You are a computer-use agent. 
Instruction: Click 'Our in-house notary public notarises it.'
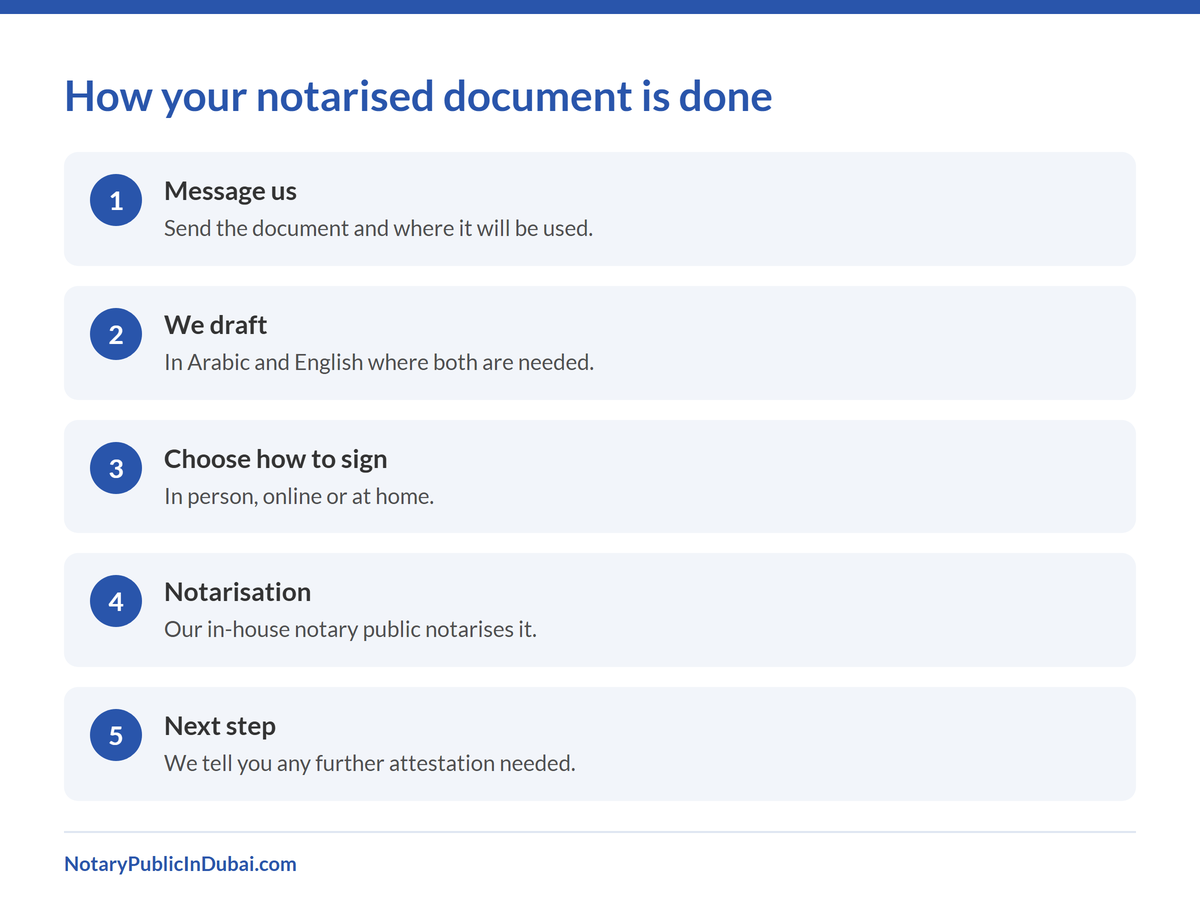coord(350,630)
